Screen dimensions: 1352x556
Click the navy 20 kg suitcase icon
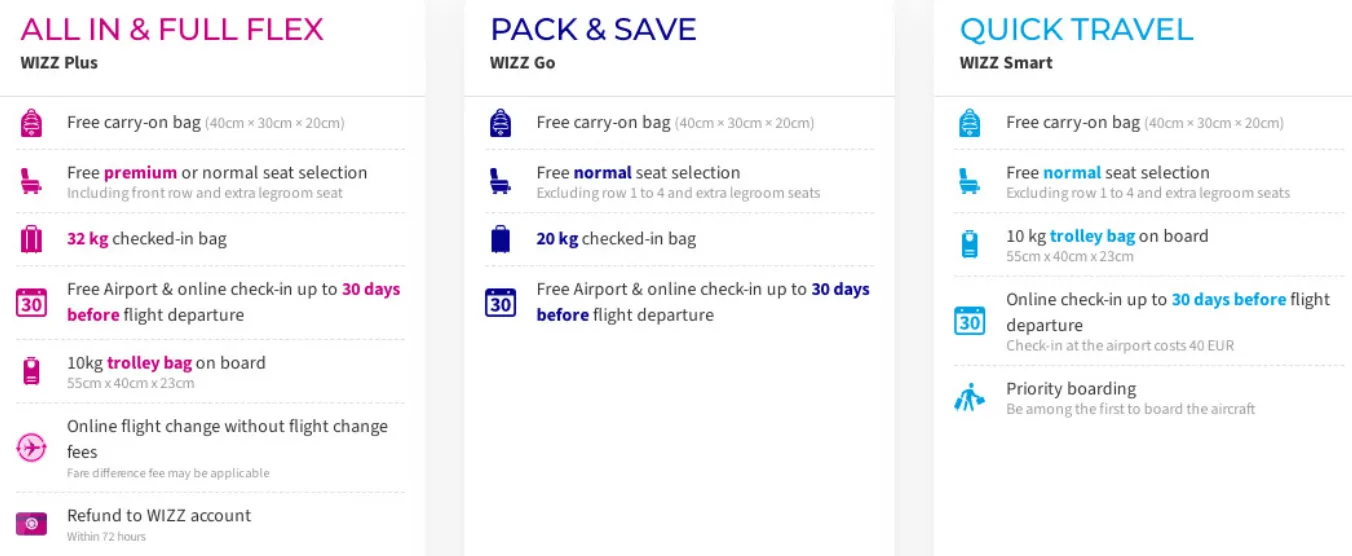click(x=501, y=239)
